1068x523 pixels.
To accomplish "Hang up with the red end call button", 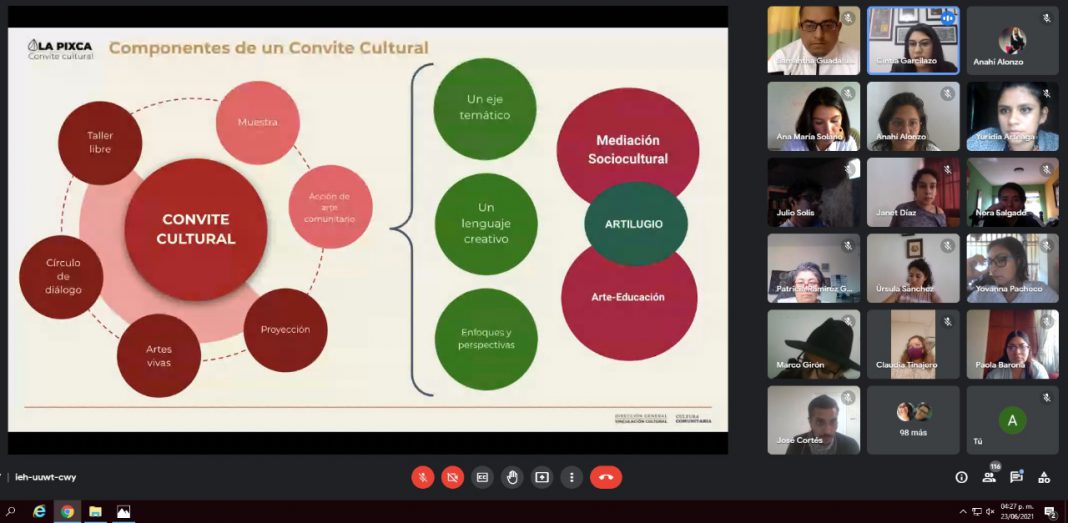I will pyautogui.click(x=605, y=477).
